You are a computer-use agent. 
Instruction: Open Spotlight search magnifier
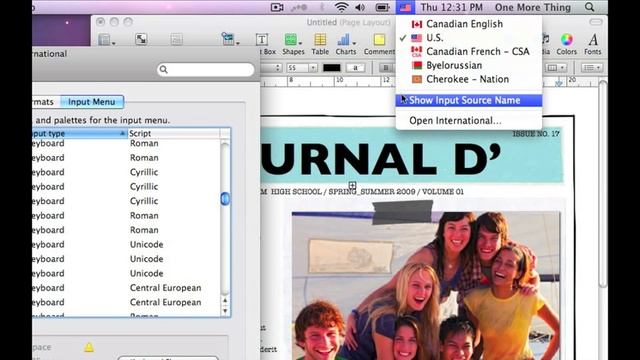click(589, 7)
